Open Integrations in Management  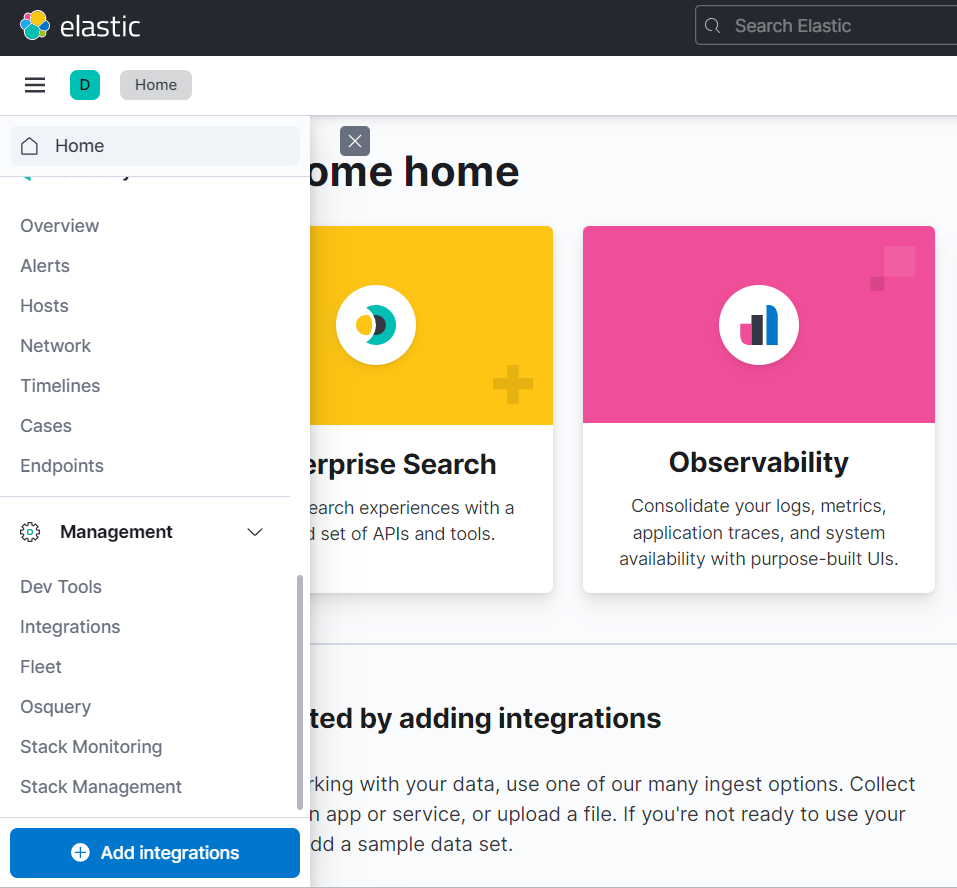click(70, 627)
